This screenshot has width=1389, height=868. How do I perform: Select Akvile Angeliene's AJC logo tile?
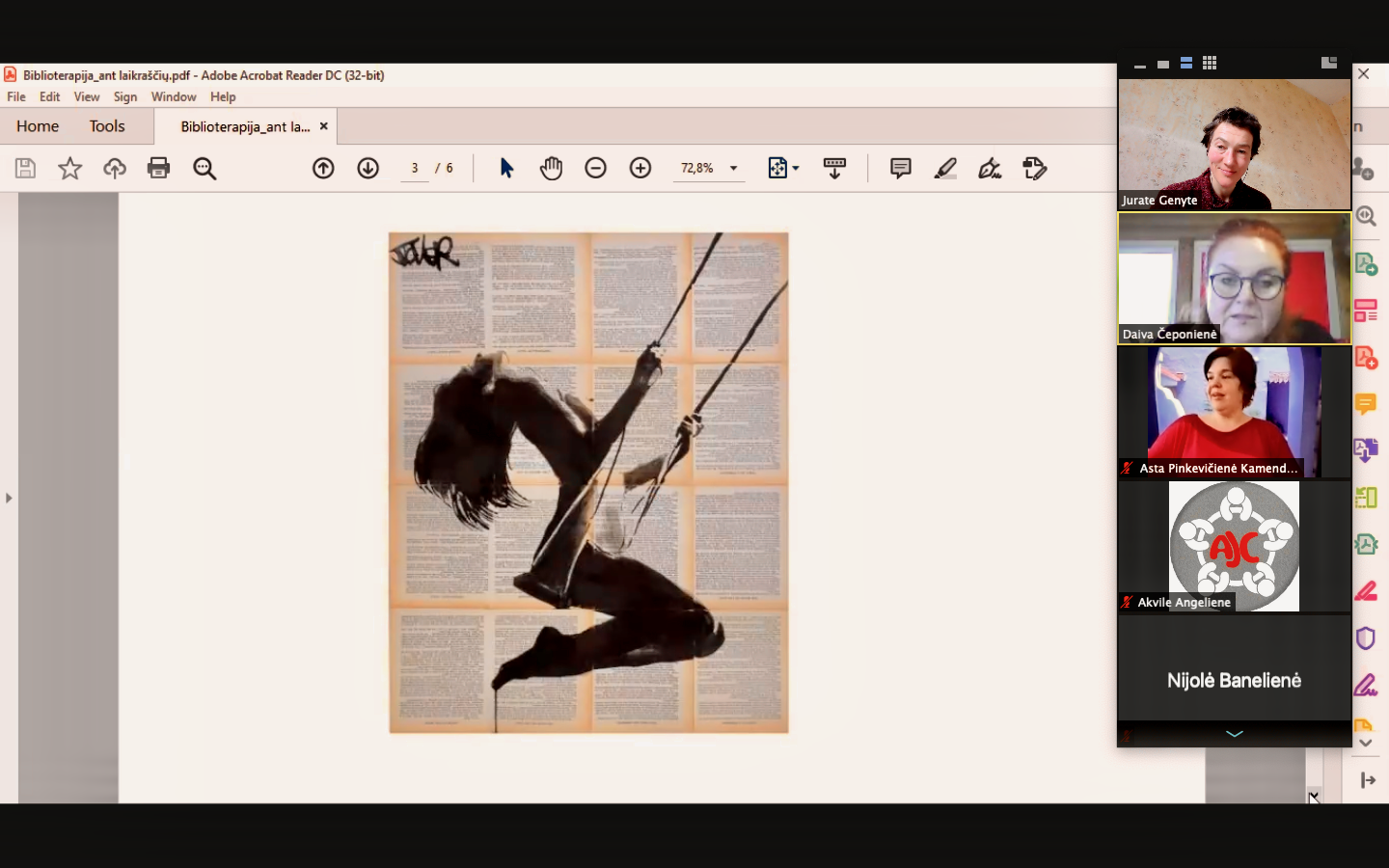(1234, 546)
